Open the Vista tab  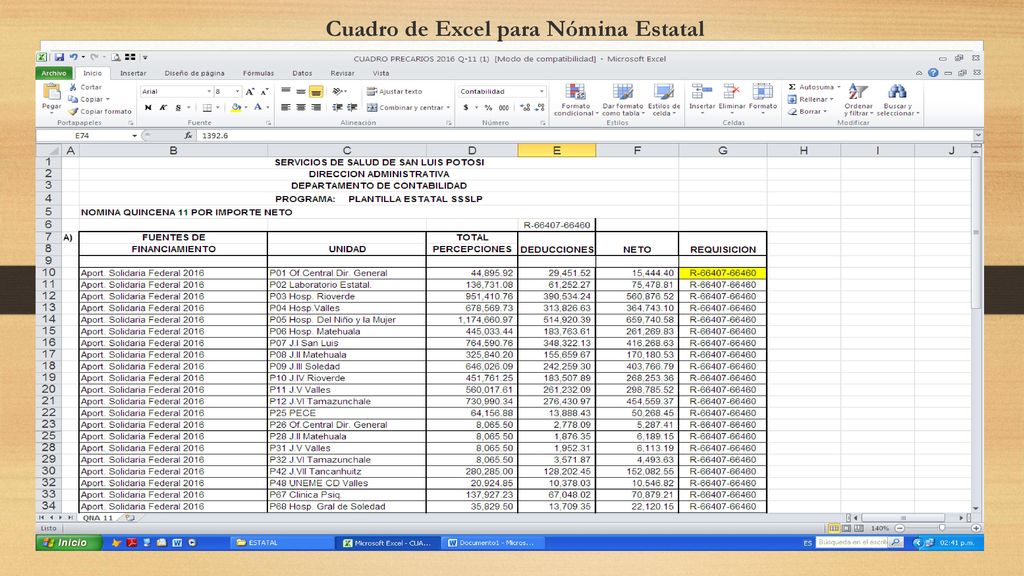point(381,73)
